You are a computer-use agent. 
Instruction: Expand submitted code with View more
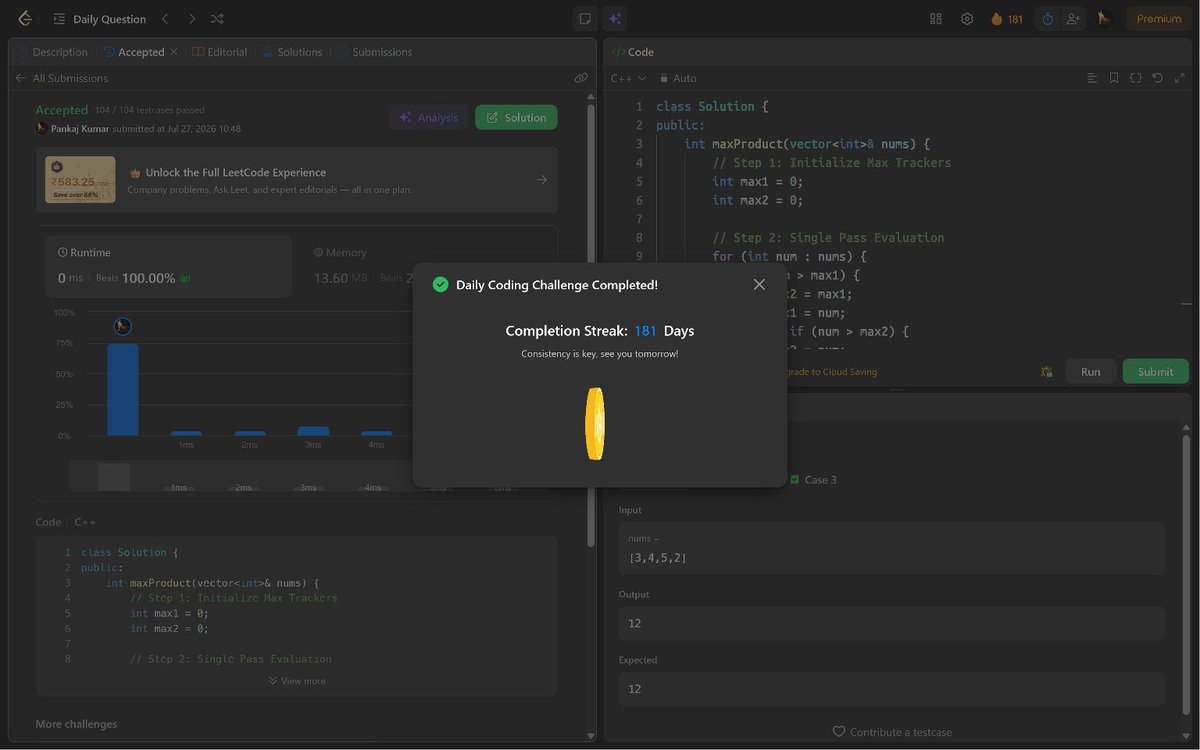point(297,681)
